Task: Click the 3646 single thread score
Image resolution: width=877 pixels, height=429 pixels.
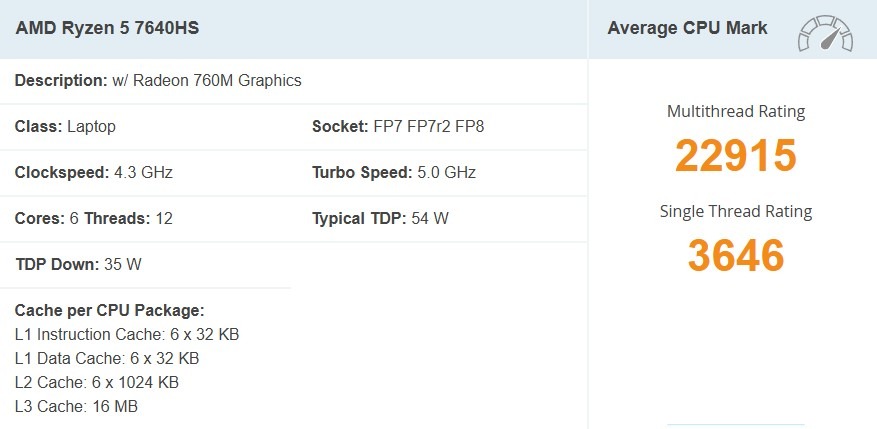Action: pos(735,255)
